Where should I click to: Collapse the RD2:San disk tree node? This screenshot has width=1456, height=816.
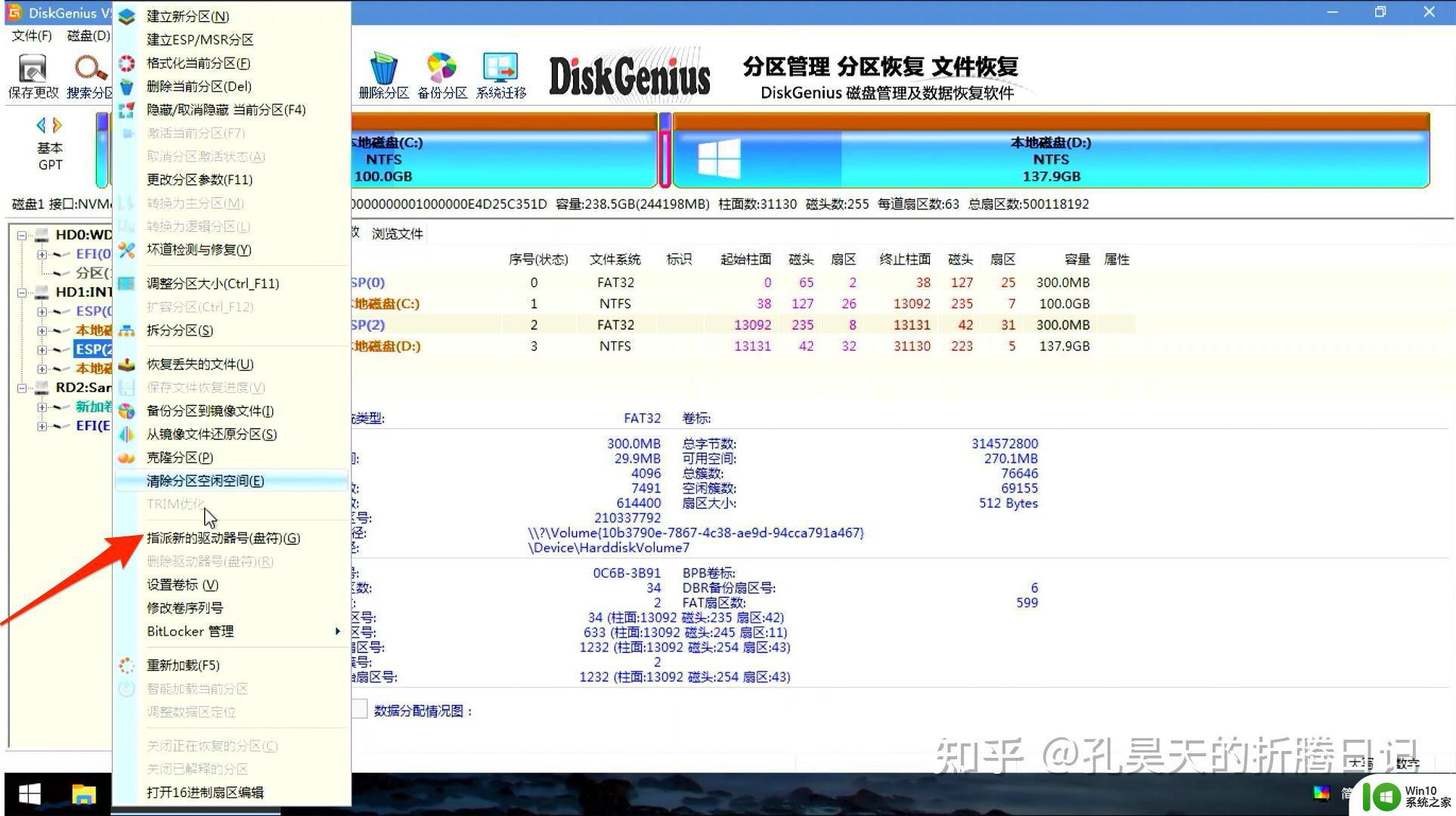[x=22, y=388]
